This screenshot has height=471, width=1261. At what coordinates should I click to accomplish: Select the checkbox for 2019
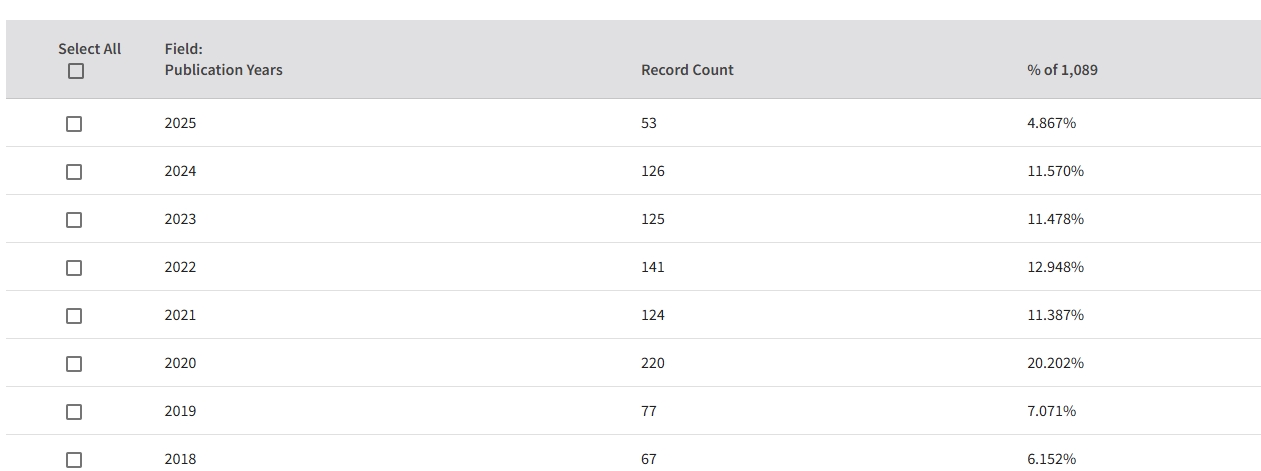tap(74, 412)
